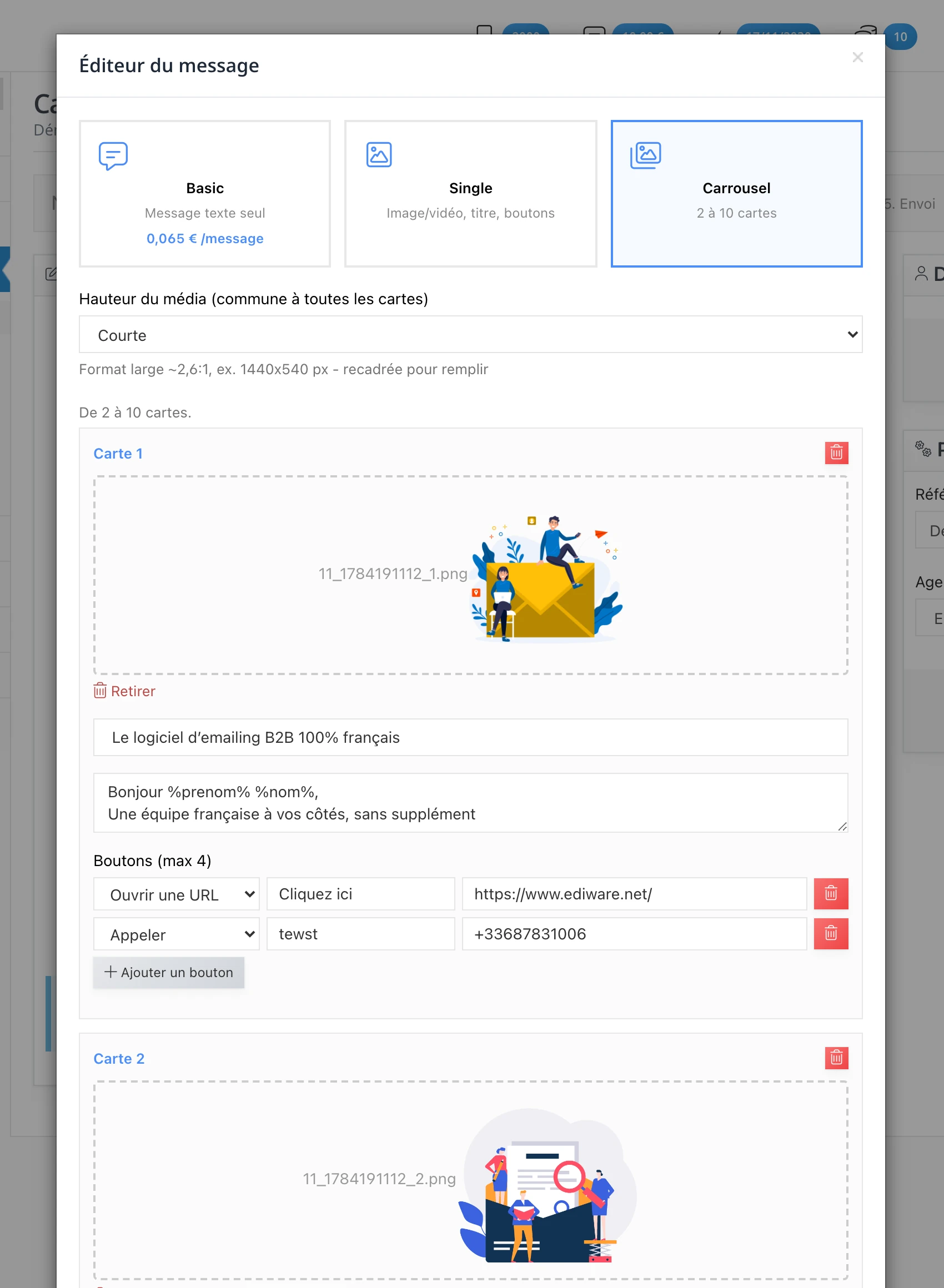Image resolution: width=944 pixels, height=1288 pixels.
Task: Click Ajouter un bouton
Action: click(x=169, y=972)
